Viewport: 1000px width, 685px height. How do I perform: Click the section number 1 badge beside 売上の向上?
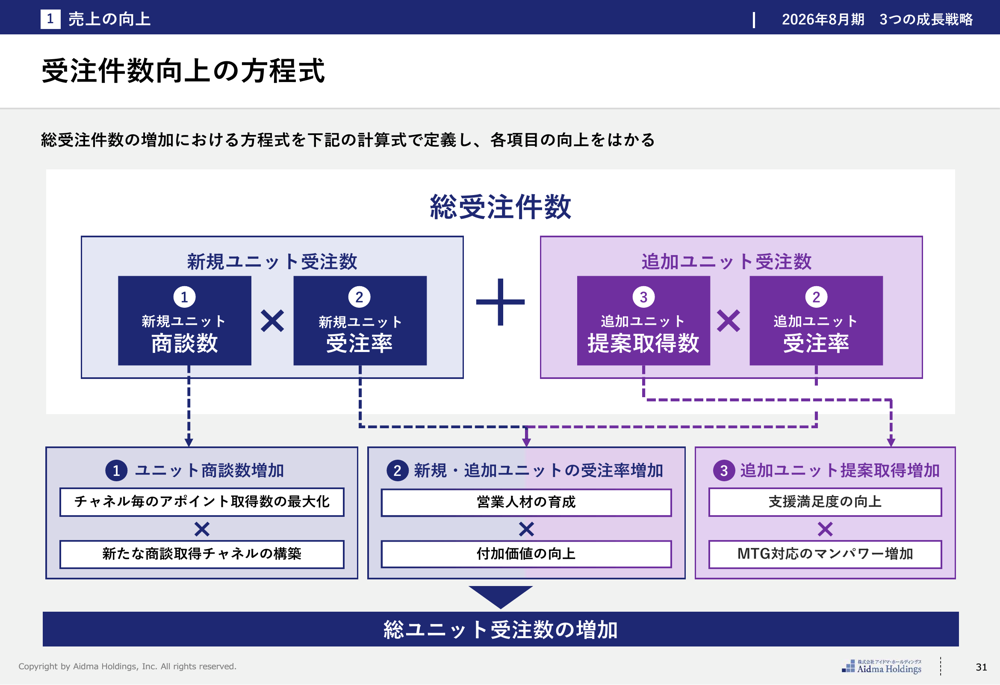50,18
